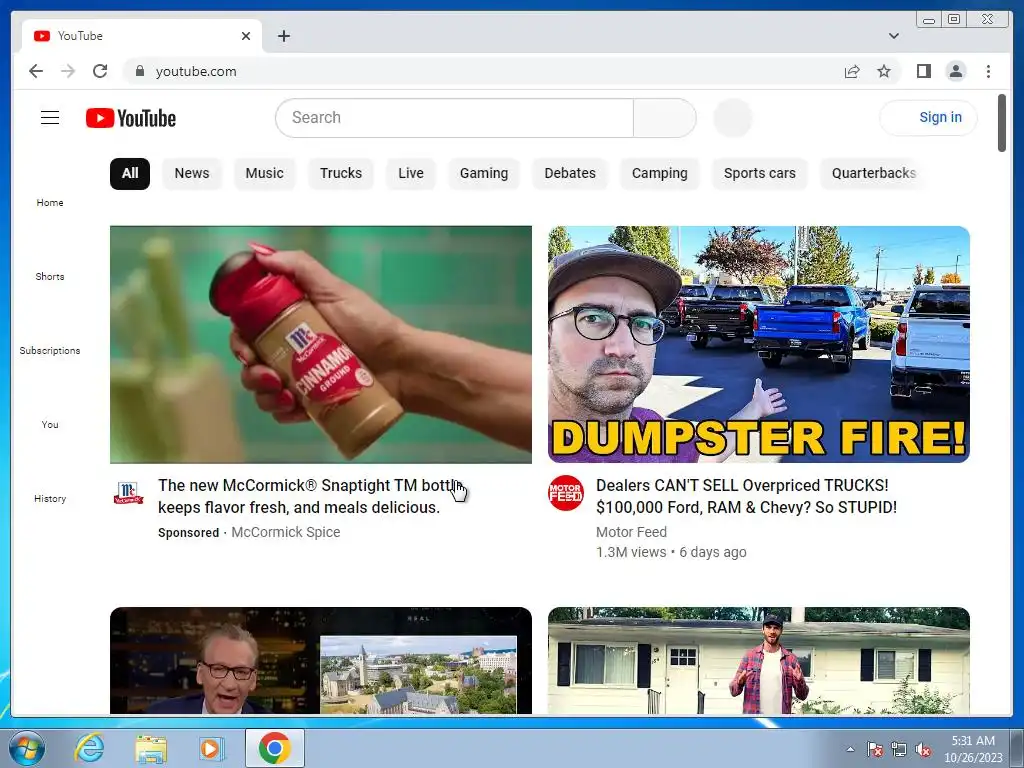Viewport: 1024px width, 768px height.
Task: Open the network tray icon
Action: click(899, 749)
